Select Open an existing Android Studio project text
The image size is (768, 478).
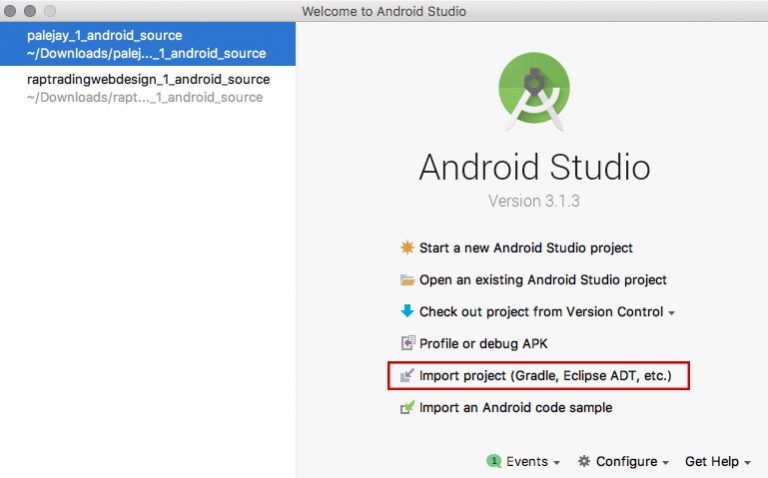pos(543,280)
